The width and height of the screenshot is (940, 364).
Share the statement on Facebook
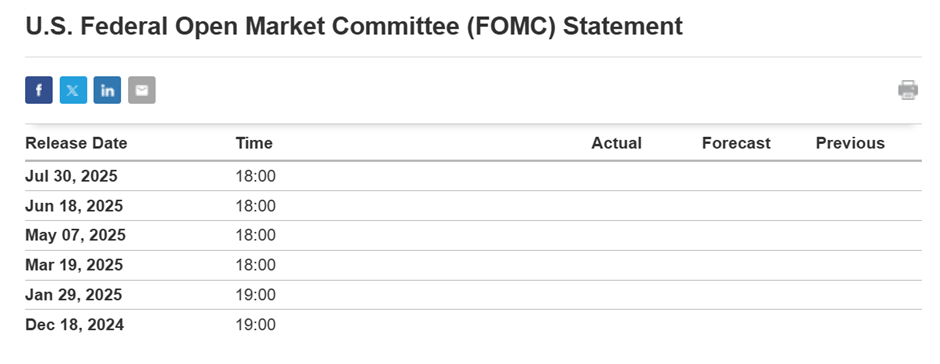coord(39,90)
